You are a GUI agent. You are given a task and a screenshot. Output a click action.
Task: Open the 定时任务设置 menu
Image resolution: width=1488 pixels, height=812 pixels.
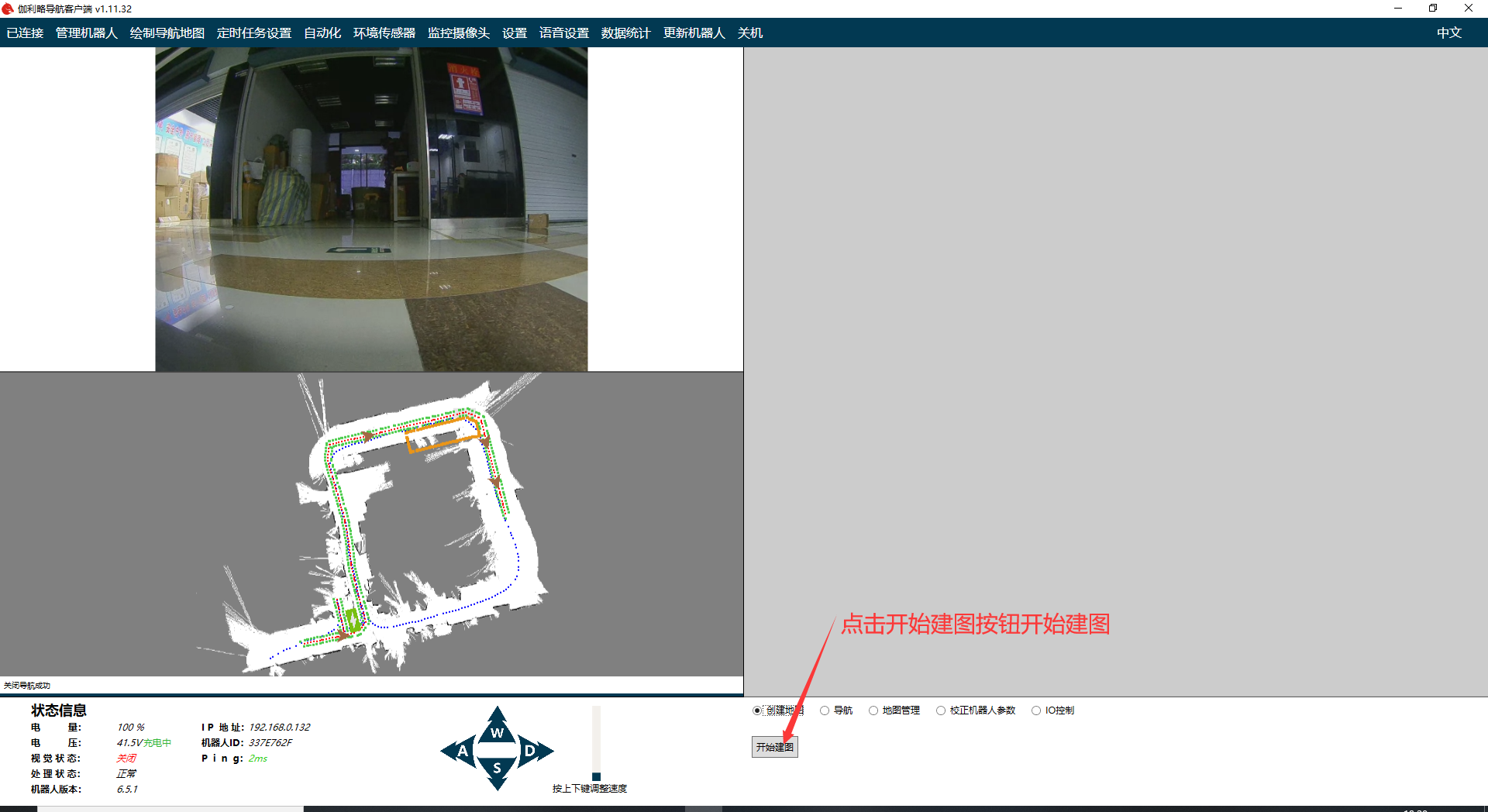coord(253,33)
